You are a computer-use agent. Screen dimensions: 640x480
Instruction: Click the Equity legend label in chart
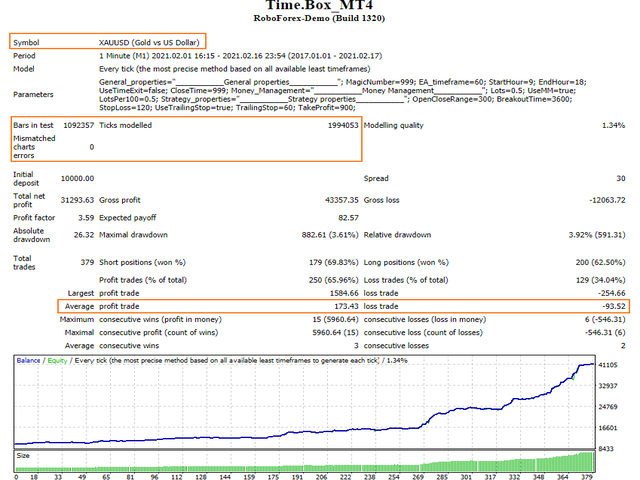[57, 360]
